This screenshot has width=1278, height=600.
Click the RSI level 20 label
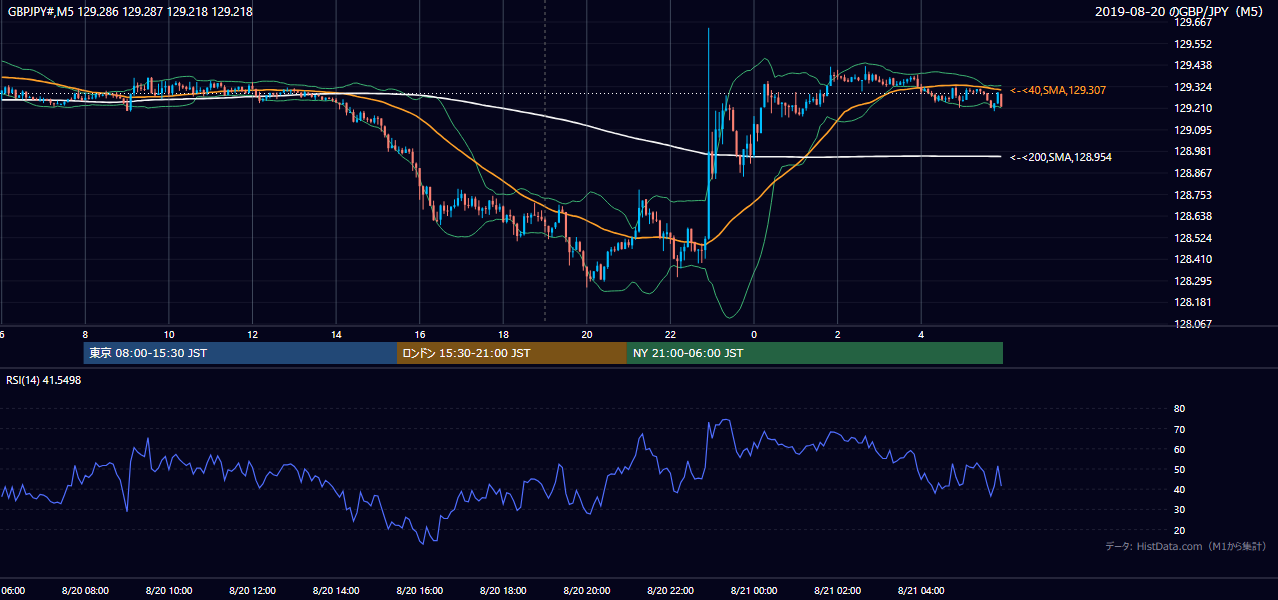(x=1179, y=530)
